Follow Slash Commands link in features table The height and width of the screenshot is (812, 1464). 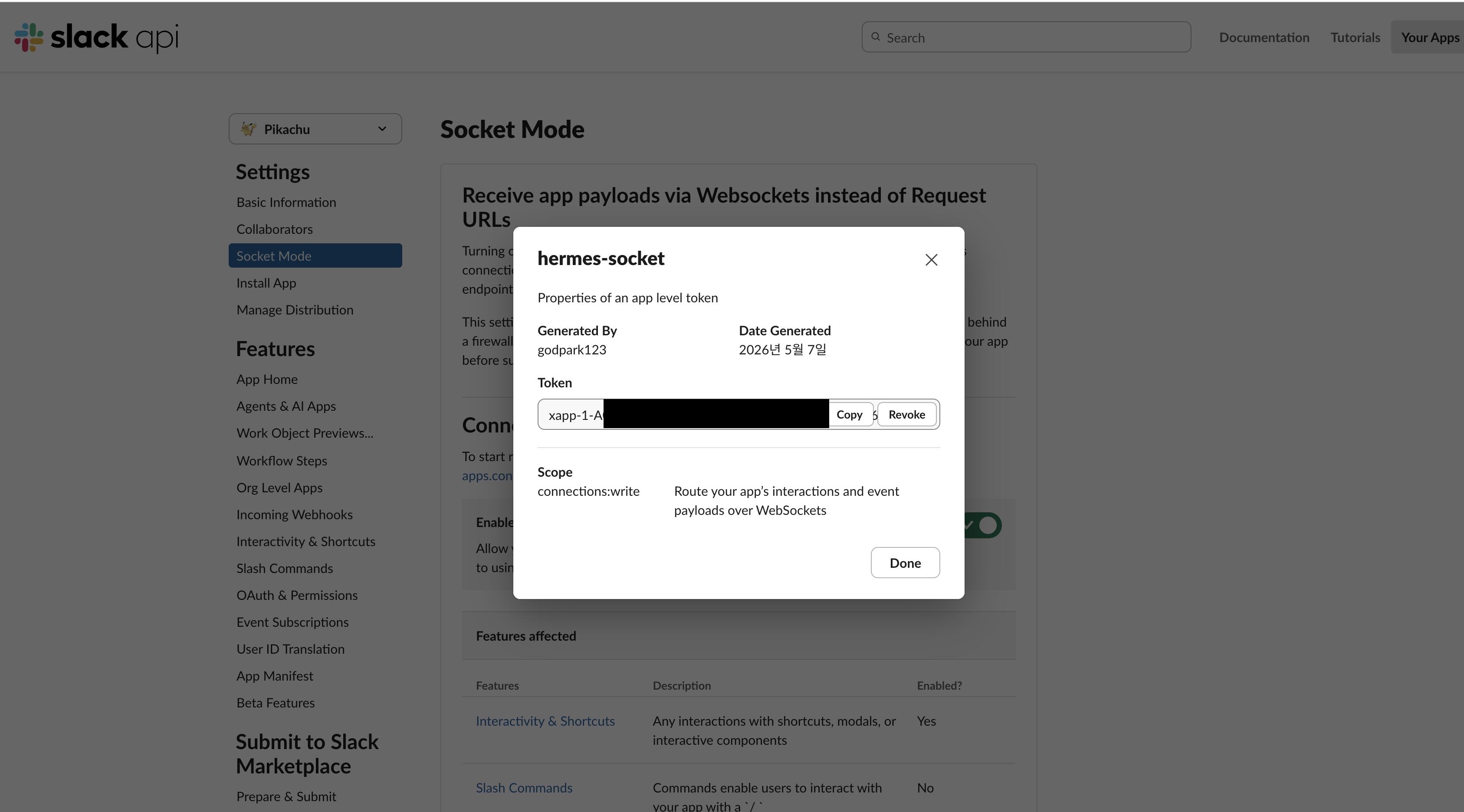pos(524,788)
